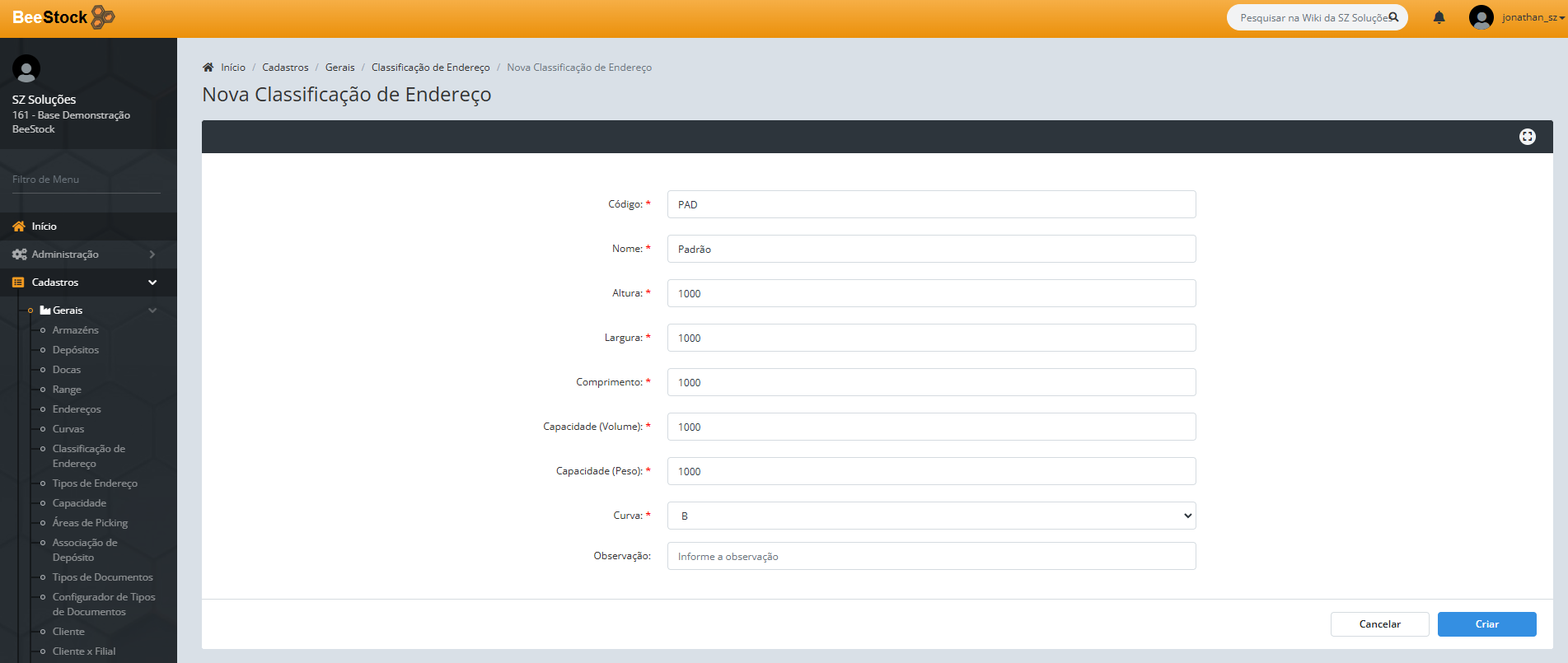1568x663 pixels.
Task: Click the BeeStock logo
Action: [x=63, y=17]
